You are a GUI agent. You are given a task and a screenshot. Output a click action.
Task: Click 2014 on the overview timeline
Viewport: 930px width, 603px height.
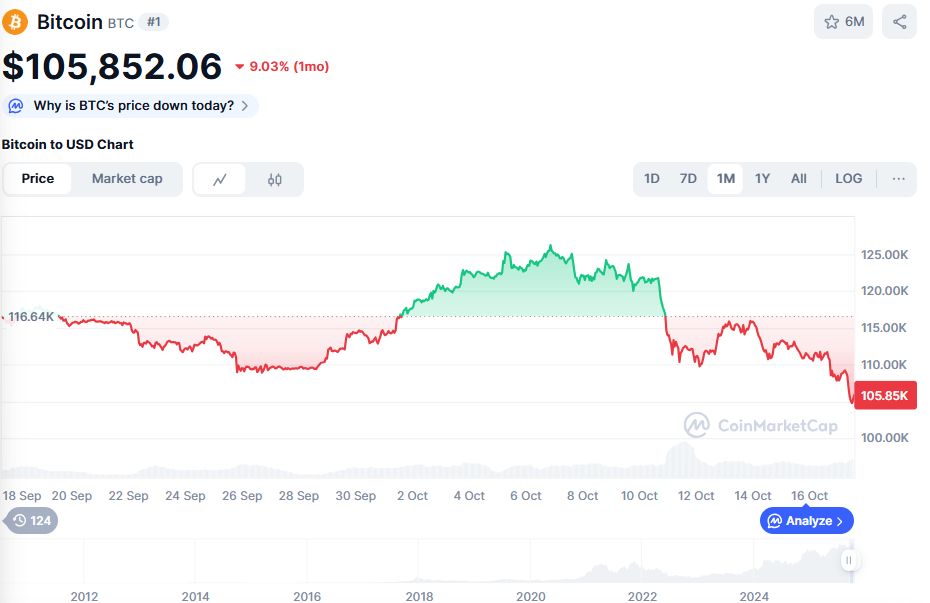click(195, 596)
